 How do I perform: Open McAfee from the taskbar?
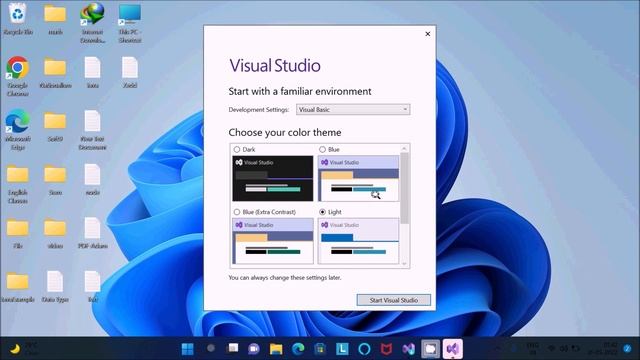tap(386, 349)
